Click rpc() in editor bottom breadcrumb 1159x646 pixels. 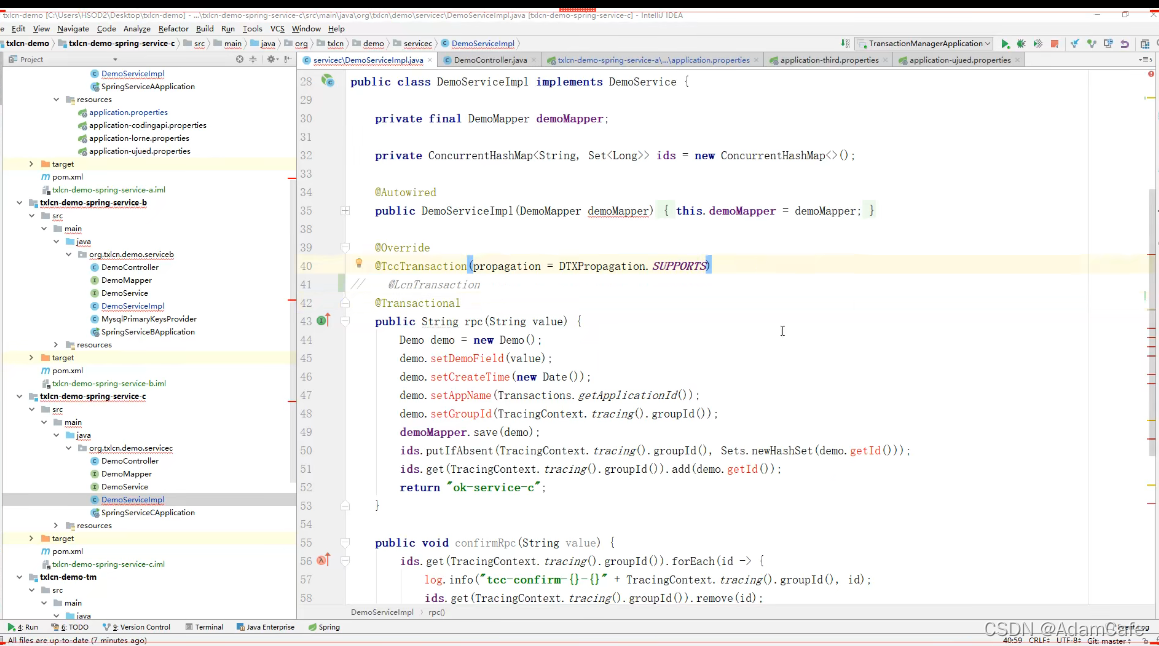436,613
